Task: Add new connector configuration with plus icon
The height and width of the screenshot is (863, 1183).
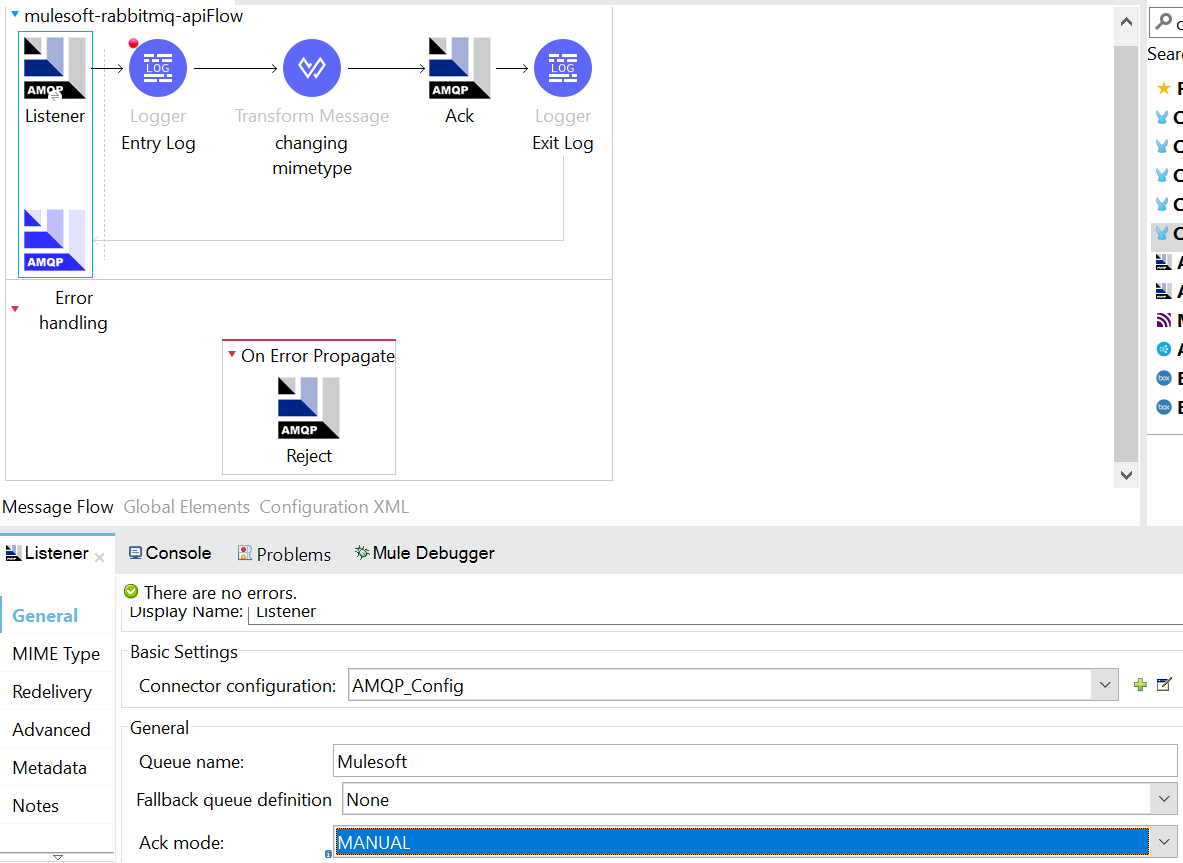Action: coord(1139,685)
